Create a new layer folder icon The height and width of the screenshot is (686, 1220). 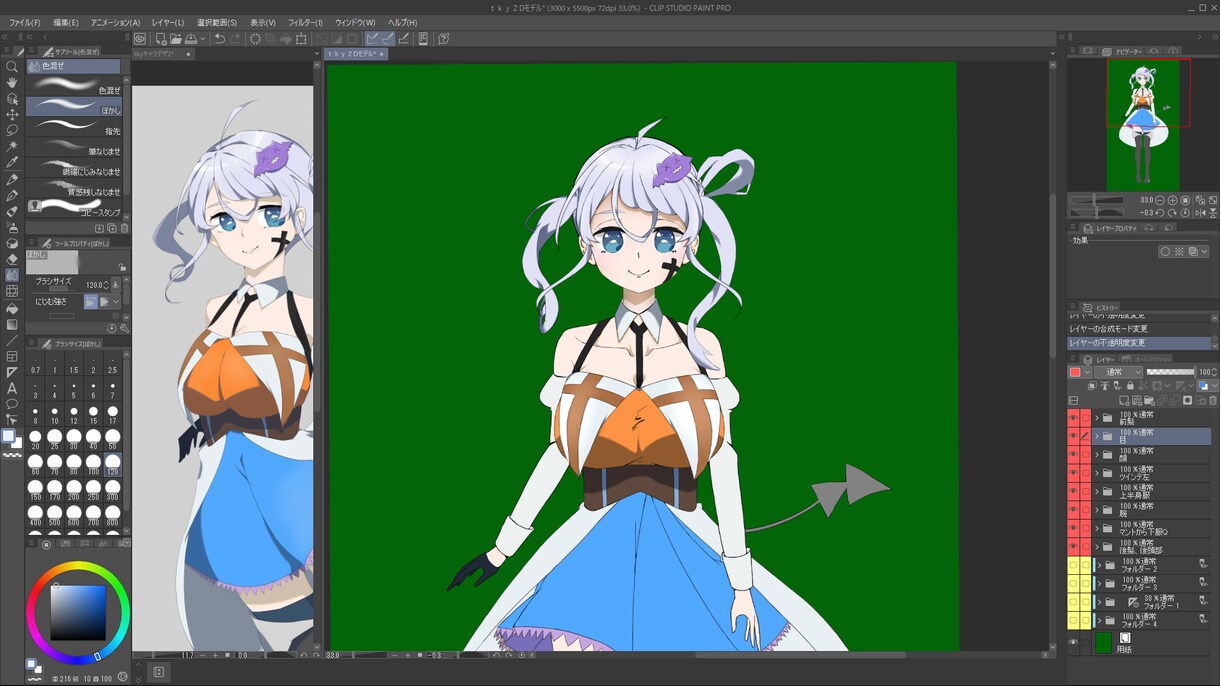1148,401
